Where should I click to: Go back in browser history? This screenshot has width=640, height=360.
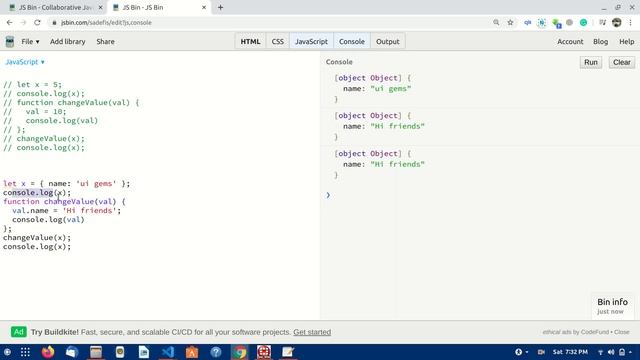tap(9, 22)
